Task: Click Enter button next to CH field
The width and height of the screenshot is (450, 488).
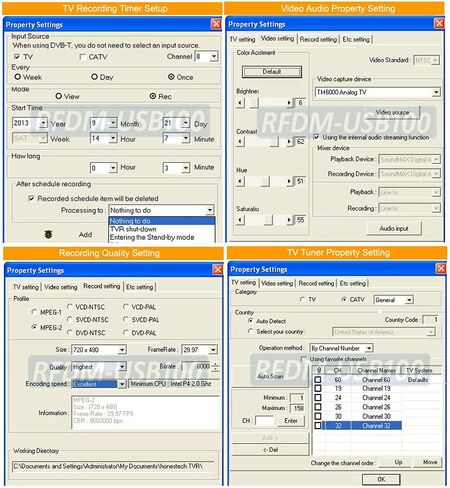Action: [x=291, y=421]
